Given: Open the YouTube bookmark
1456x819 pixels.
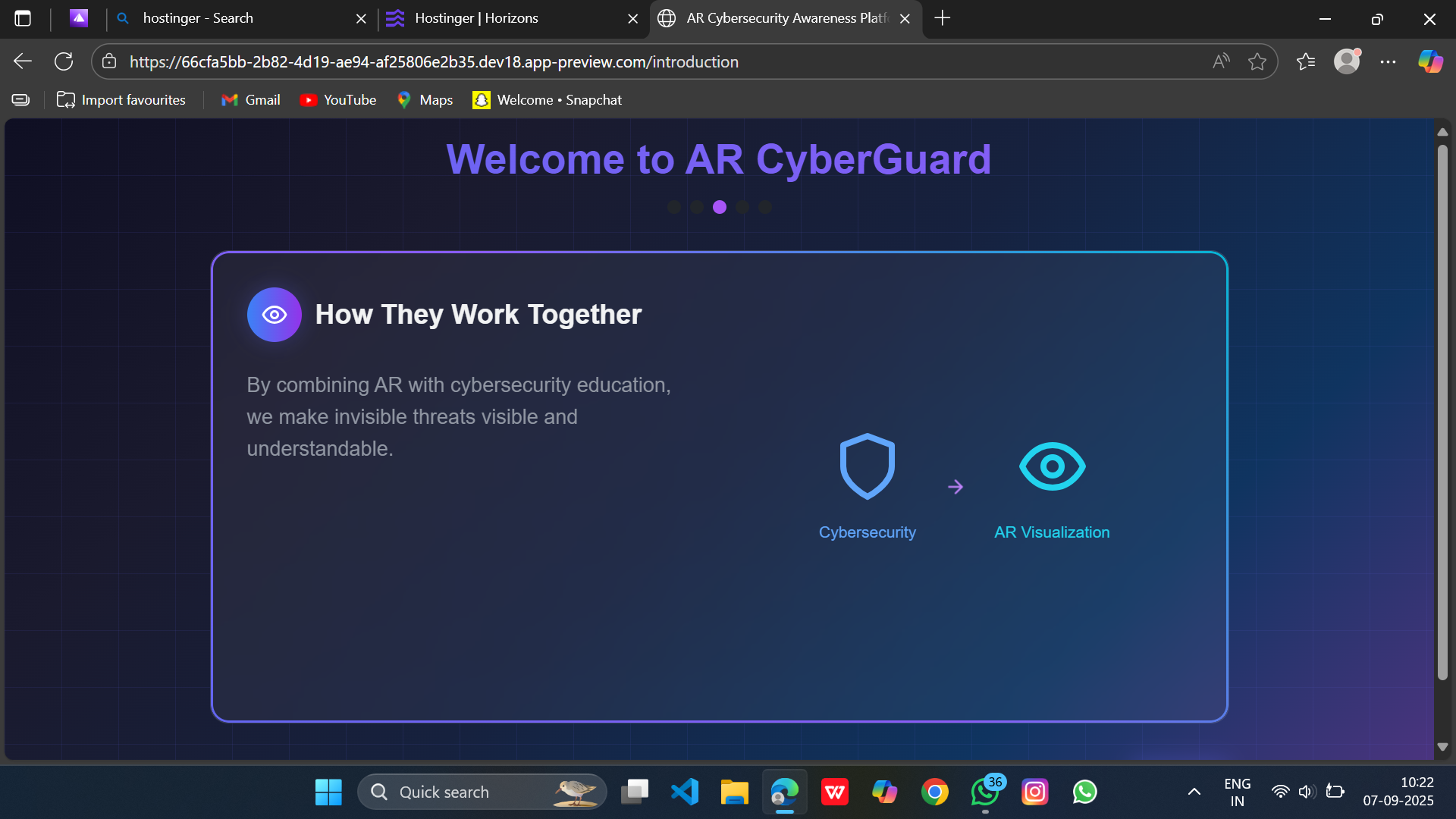Looking at the screenshot, I should (x=338, y=100).
